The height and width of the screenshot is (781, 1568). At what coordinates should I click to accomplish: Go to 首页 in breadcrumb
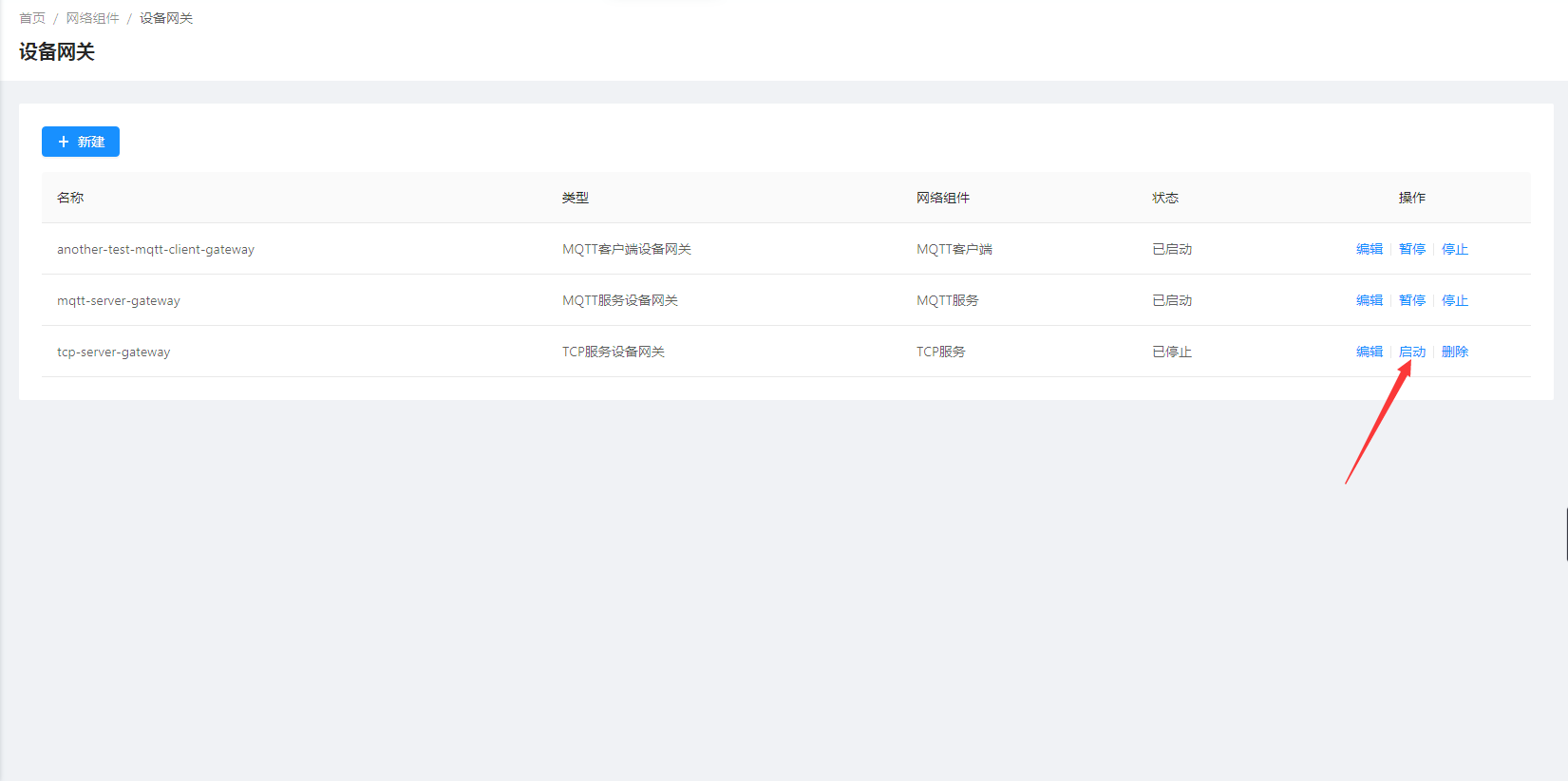(x=32, y=18)
